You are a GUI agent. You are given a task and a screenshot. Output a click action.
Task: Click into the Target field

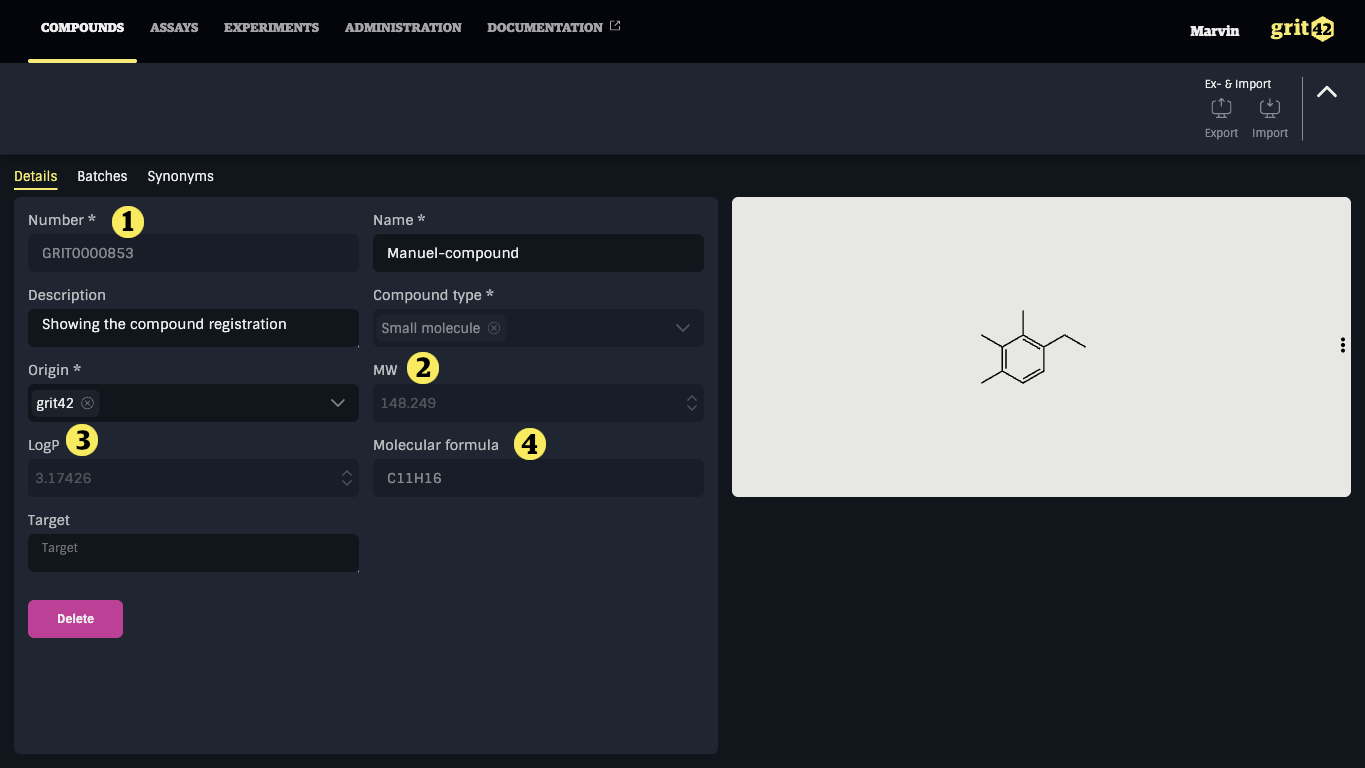(x=193, y=553)
